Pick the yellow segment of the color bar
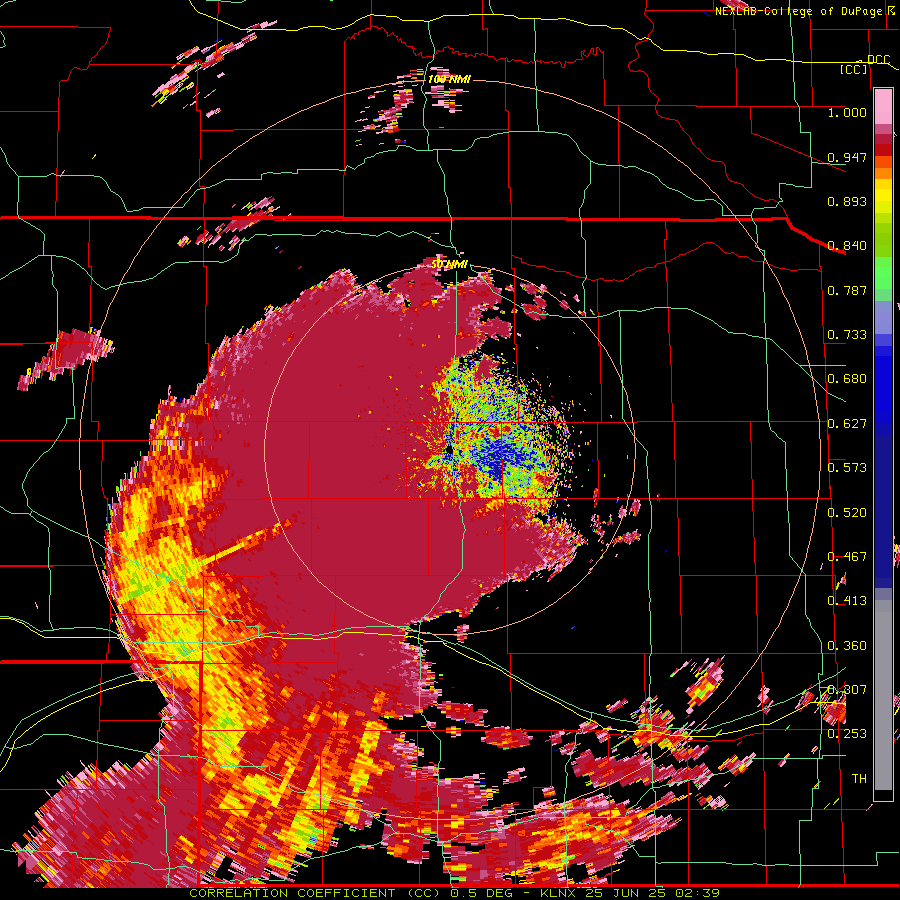900x900 pixels. click(x=883, y=196)
